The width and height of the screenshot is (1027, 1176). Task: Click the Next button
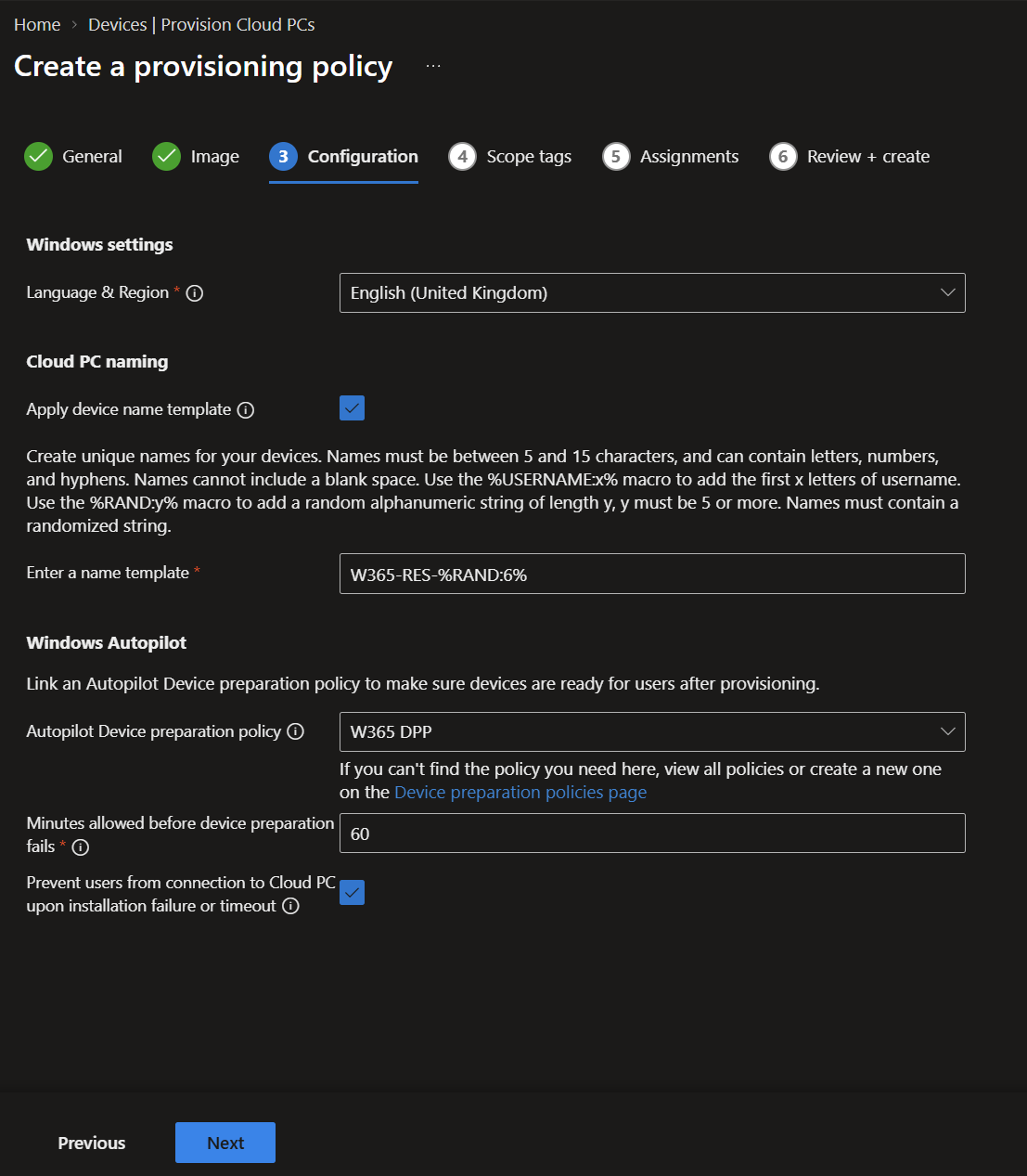click(x=225, y=1143)
